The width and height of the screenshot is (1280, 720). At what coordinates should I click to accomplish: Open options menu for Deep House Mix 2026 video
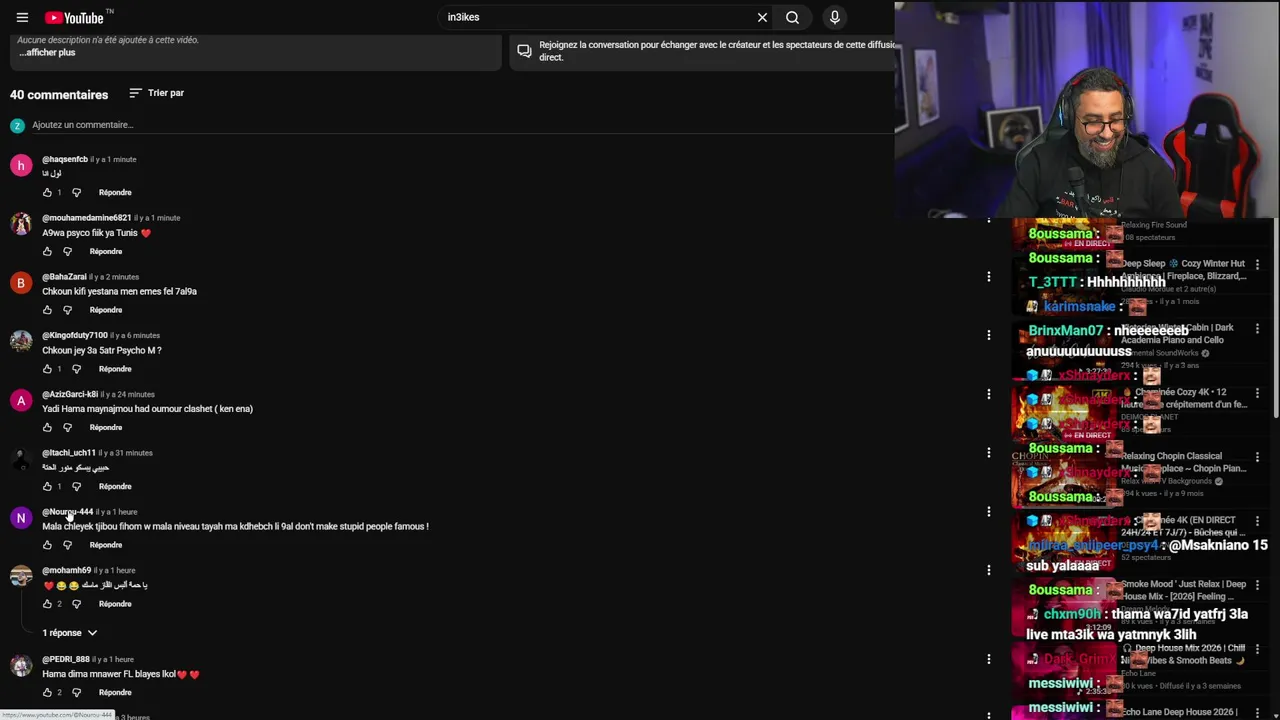tap(1257, 648)
